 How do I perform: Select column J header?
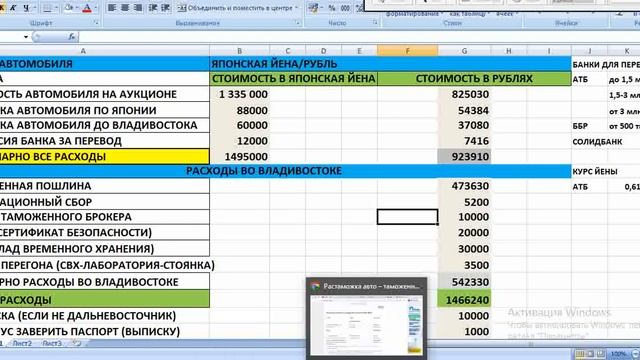click(589, 51)
